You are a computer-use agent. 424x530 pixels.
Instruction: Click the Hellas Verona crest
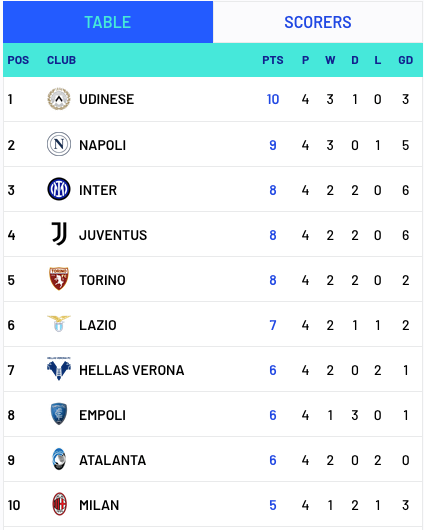pyautogui.click(x=59, y=369)
